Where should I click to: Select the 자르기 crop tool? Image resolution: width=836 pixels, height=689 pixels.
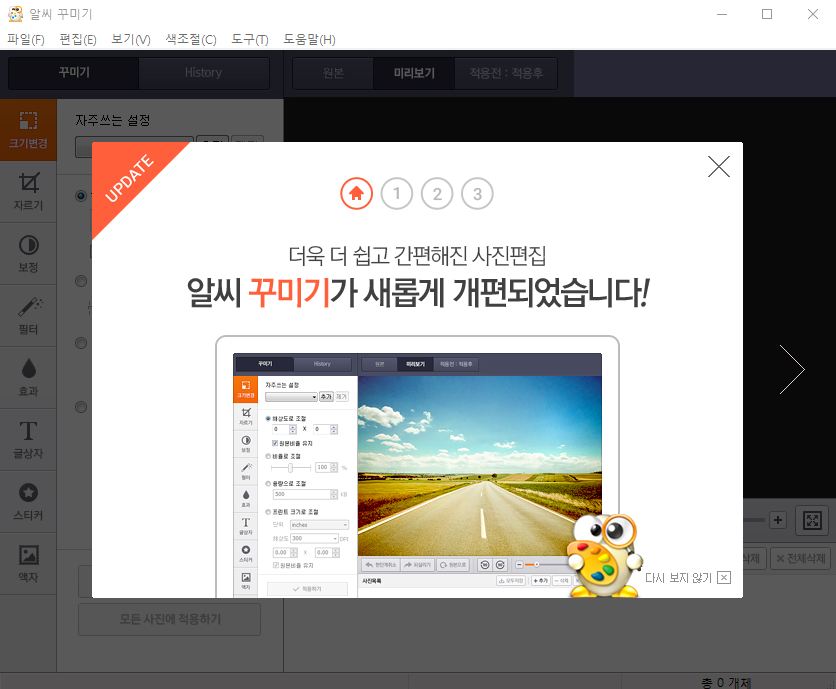pos(28,191)
